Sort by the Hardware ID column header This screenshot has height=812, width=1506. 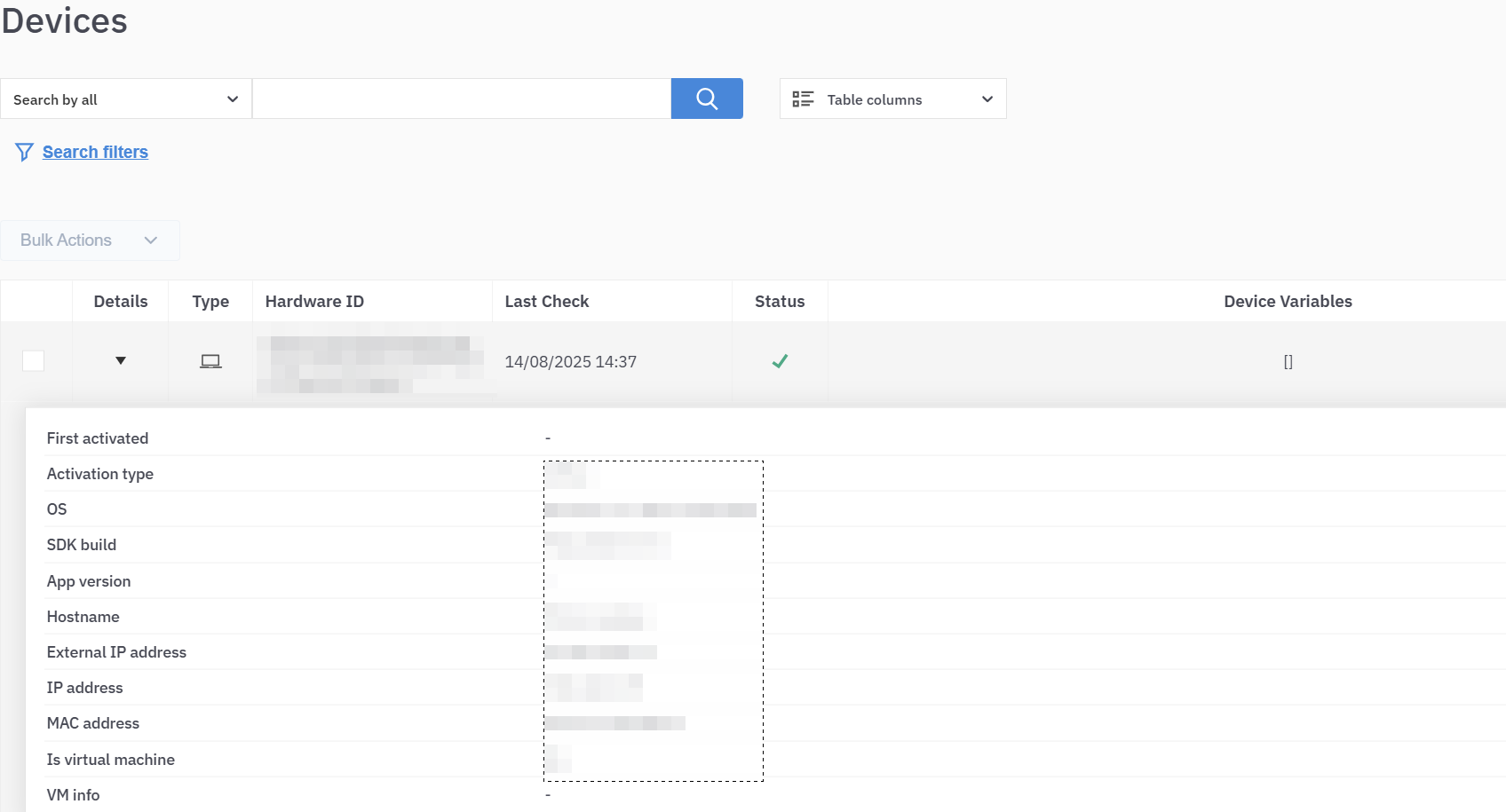(x=314, y=302)
